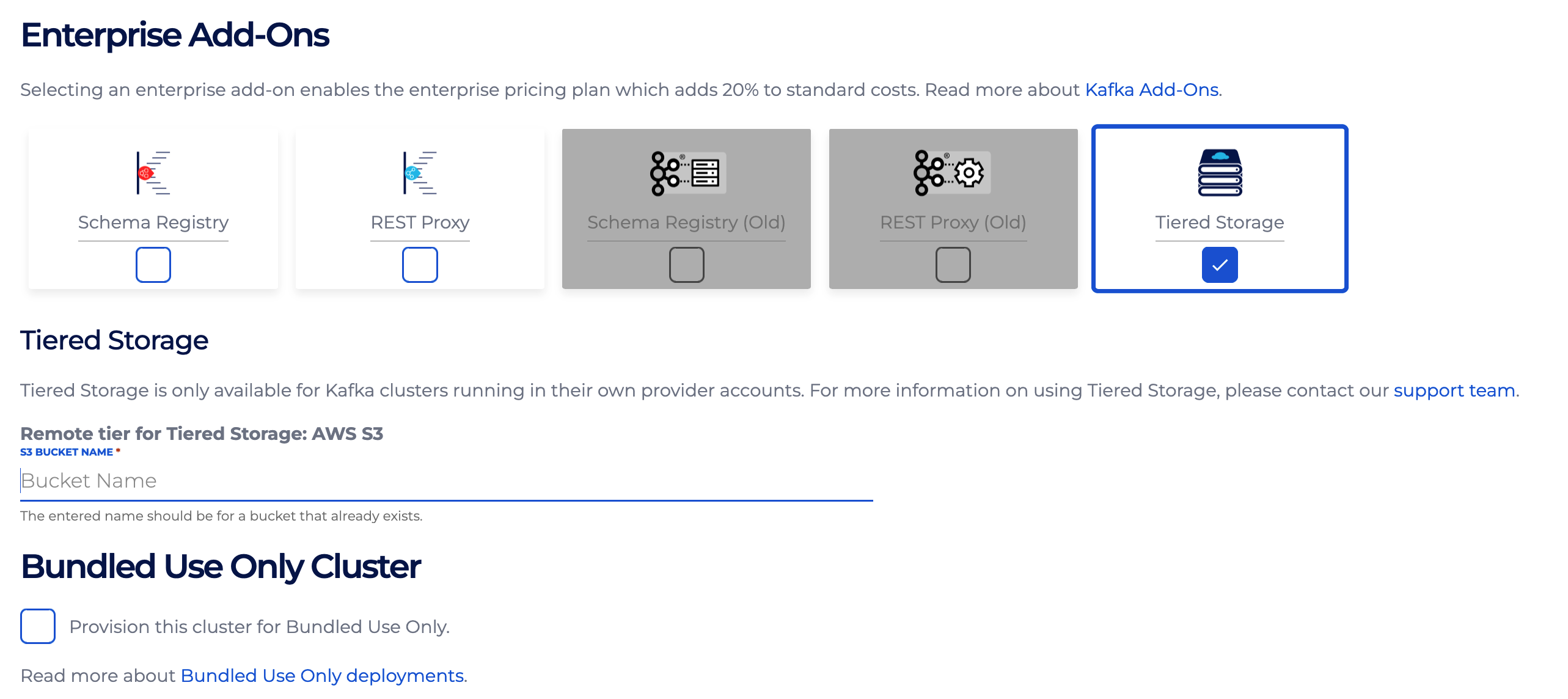This screenshot has width=1568, height=699.
Task: Uncheck the Tiered Storage checkbox
Action: click(1220, 265)
